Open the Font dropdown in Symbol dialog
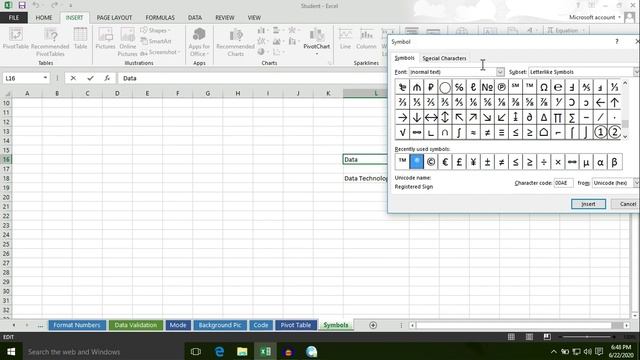 tap(500, 72)
